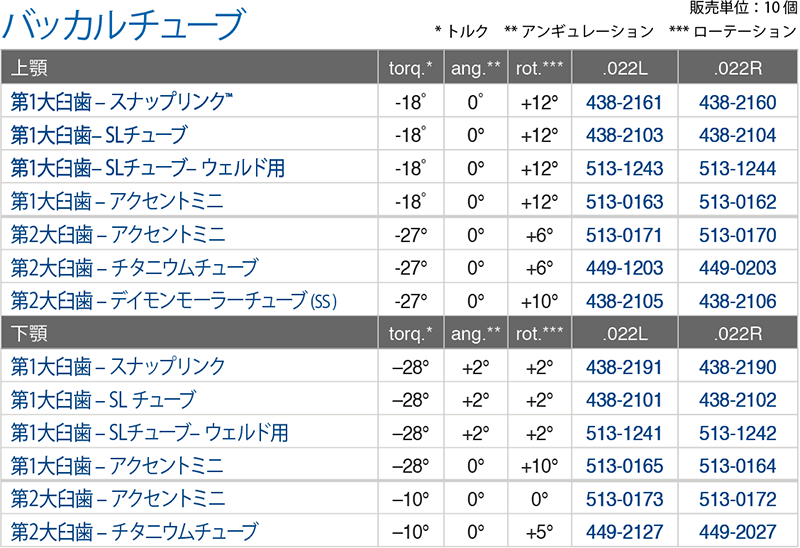Click the torq.* header in 下顎 section

410,334
